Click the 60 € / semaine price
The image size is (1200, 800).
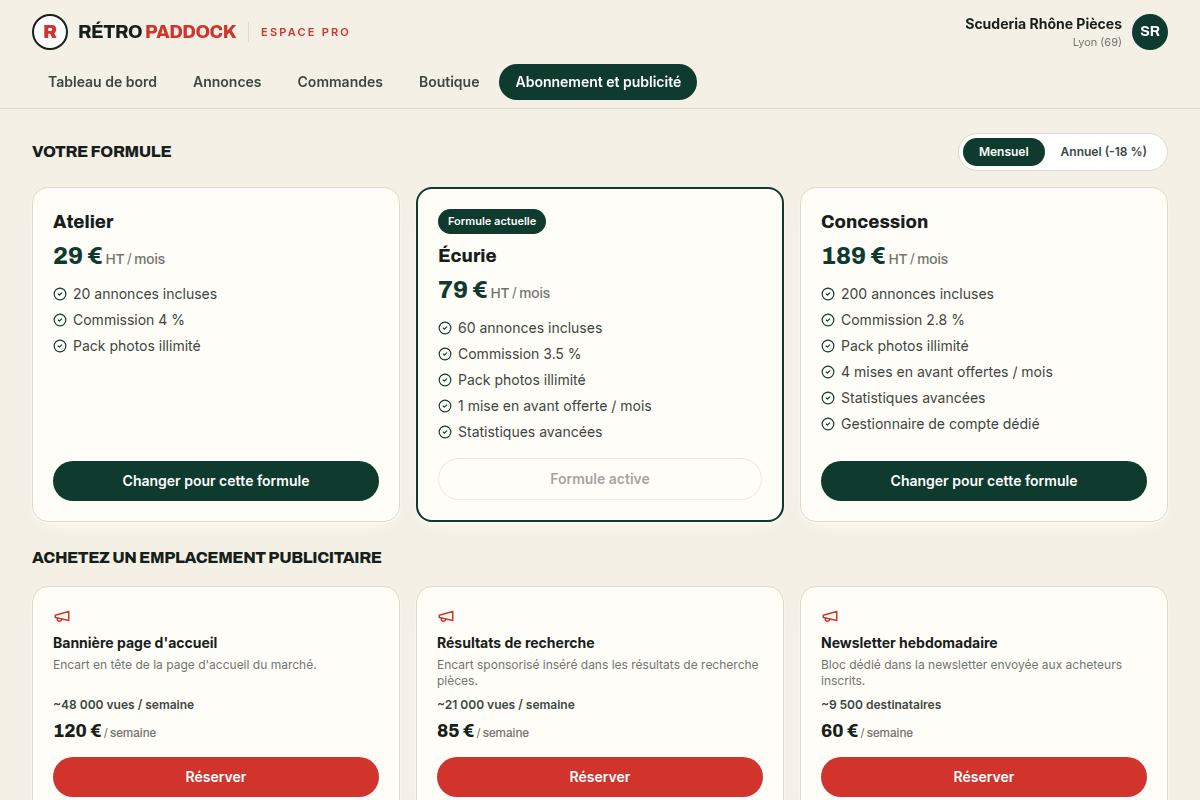coord(867,731)
